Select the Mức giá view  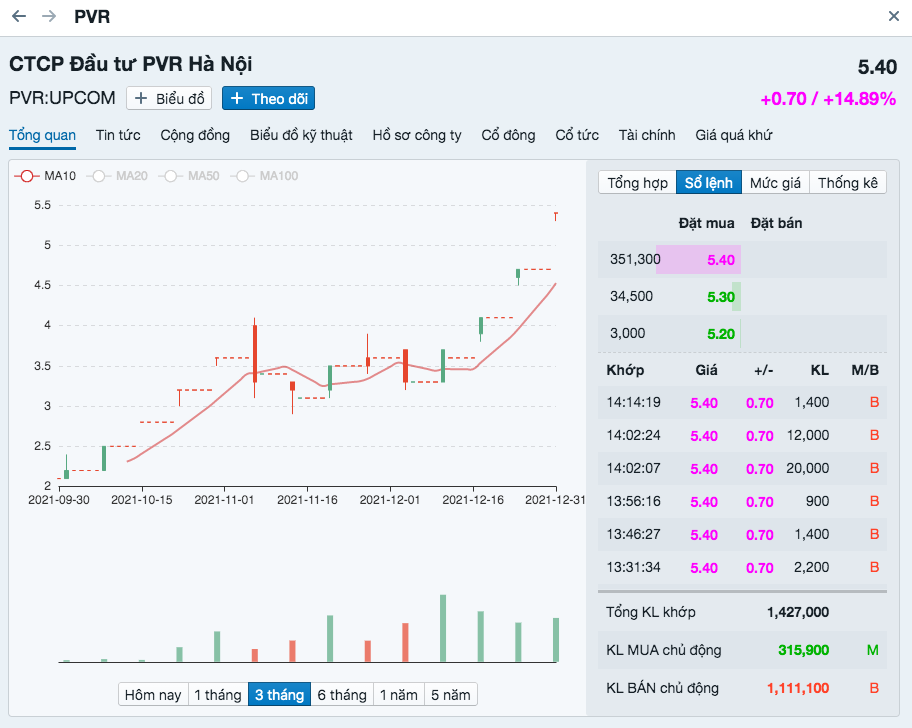click(775, 183)
